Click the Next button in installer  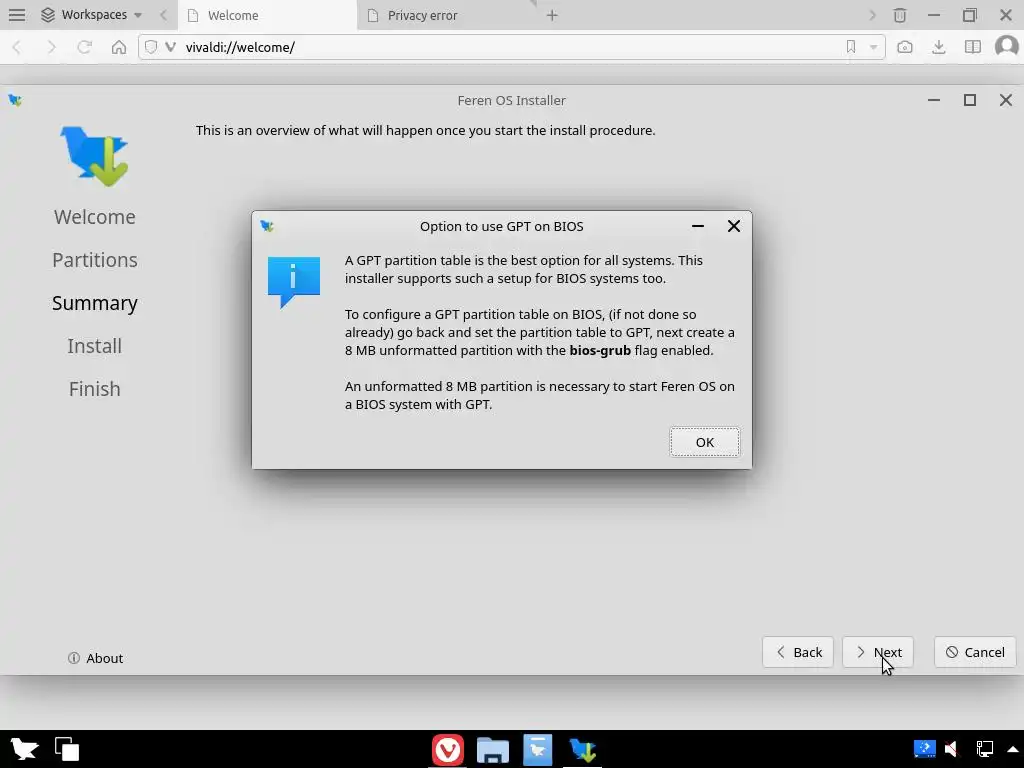pyautogui.click(x=878, y=652)
